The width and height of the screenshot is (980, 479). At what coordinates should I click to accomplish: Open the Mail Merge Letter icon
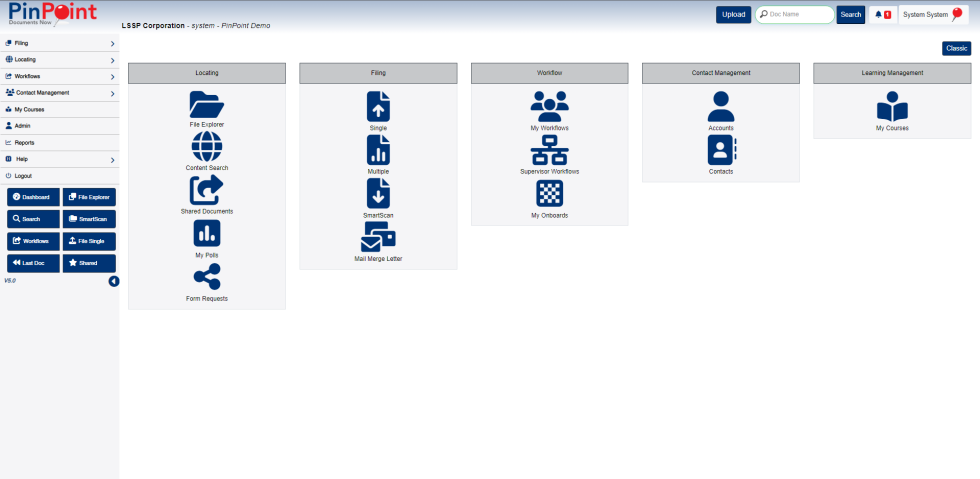click(378, 237)
